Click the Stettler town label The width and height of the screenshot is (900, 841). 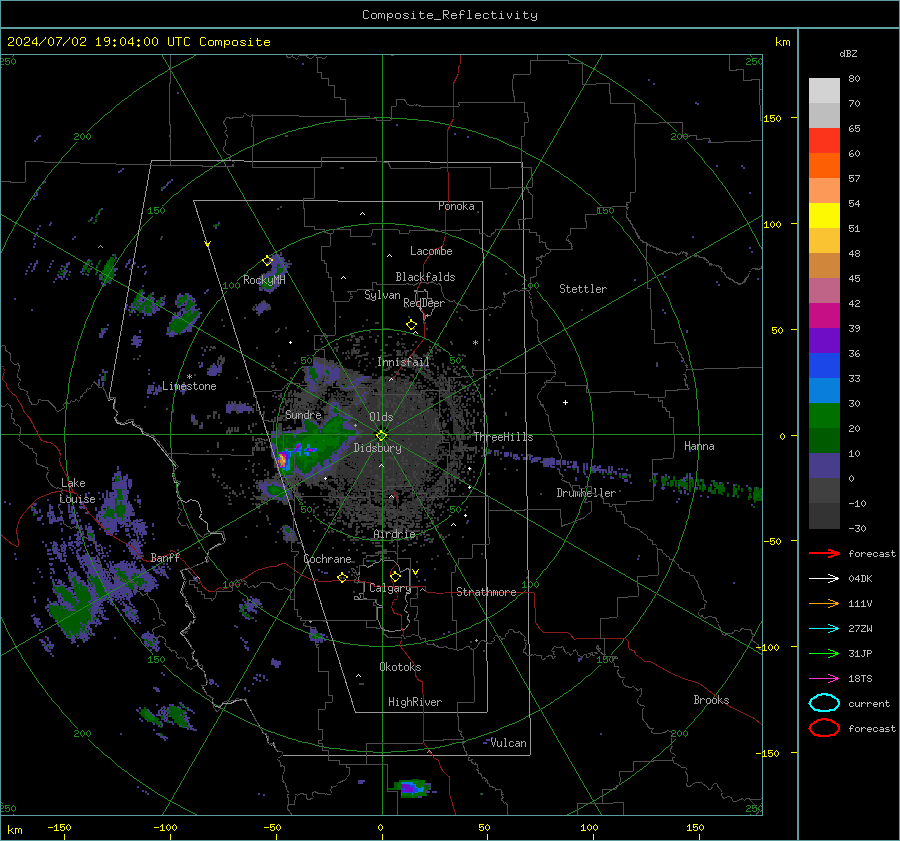click(583, 289)
